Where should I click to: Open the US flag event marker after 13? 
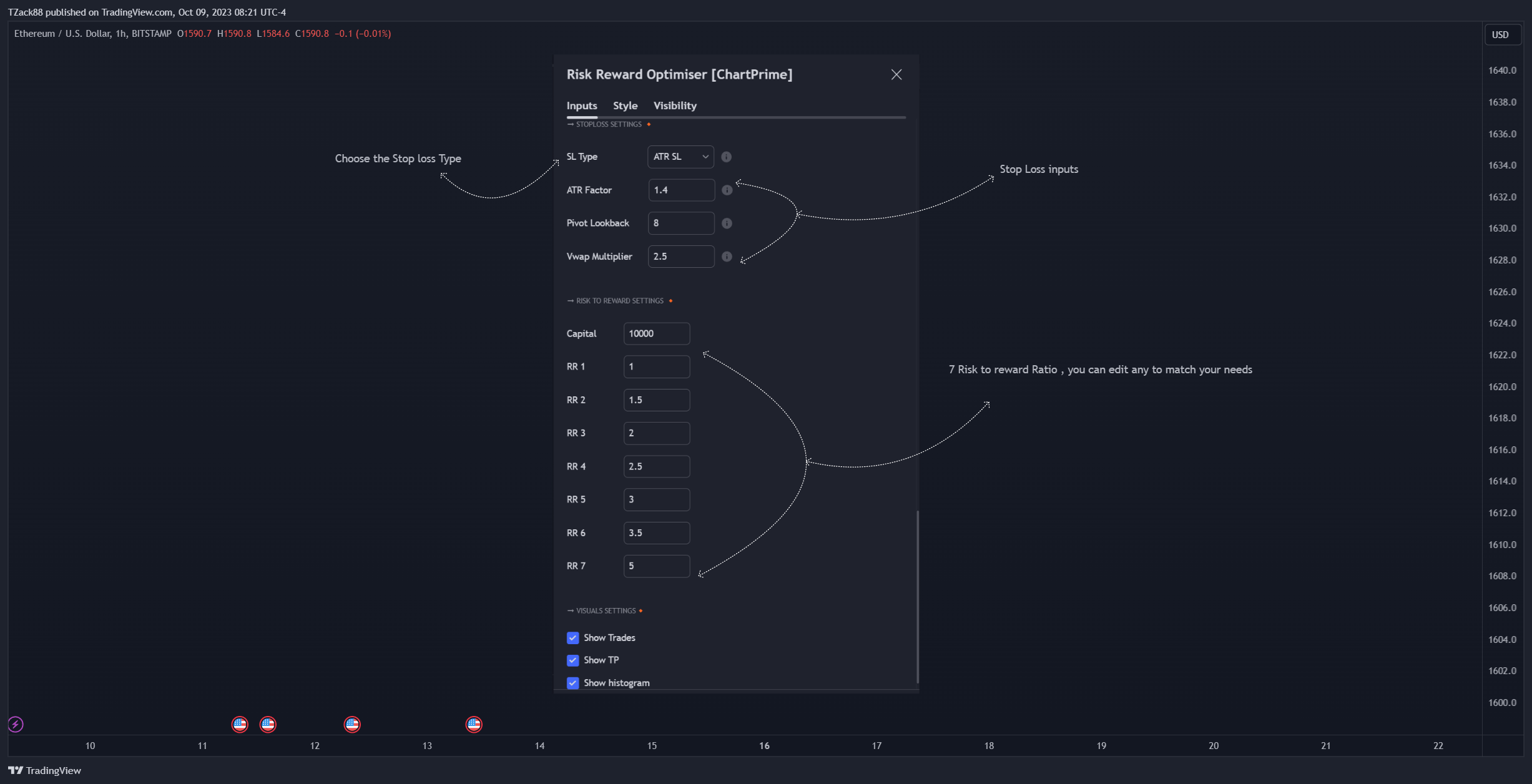tap(474, 724)
